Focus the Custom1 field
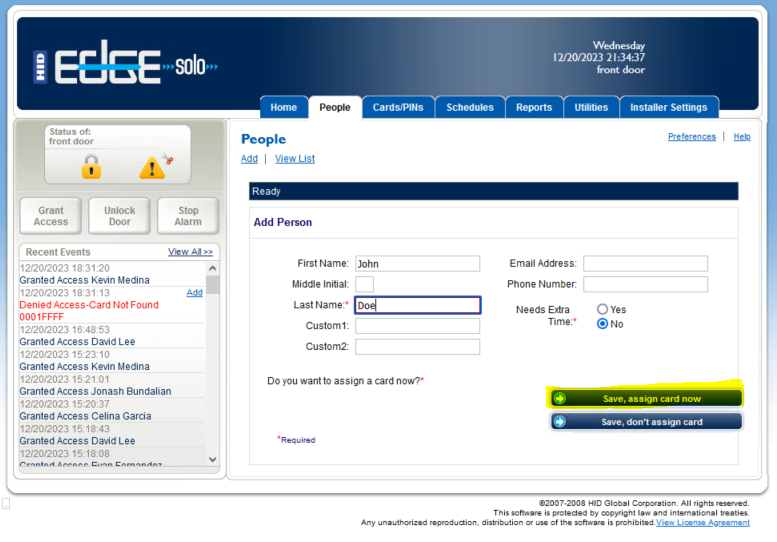The width and height of the screenshot is (777, 542). 417,326
